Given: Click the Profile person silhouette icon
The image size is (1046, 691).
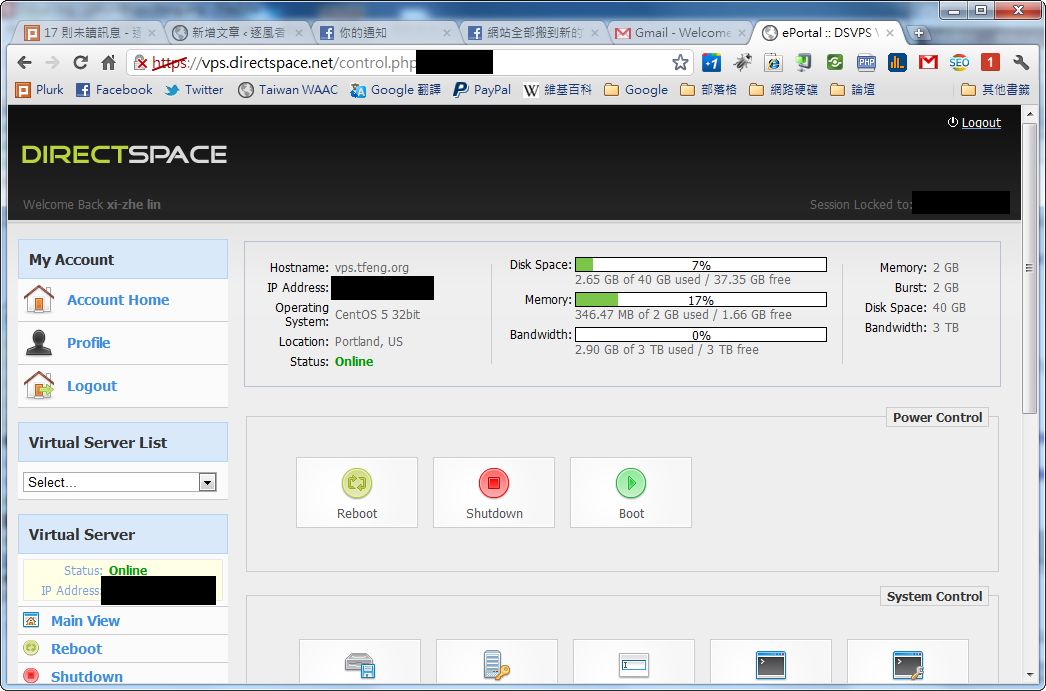Looking at the screenshot, I should pos(39,342).
